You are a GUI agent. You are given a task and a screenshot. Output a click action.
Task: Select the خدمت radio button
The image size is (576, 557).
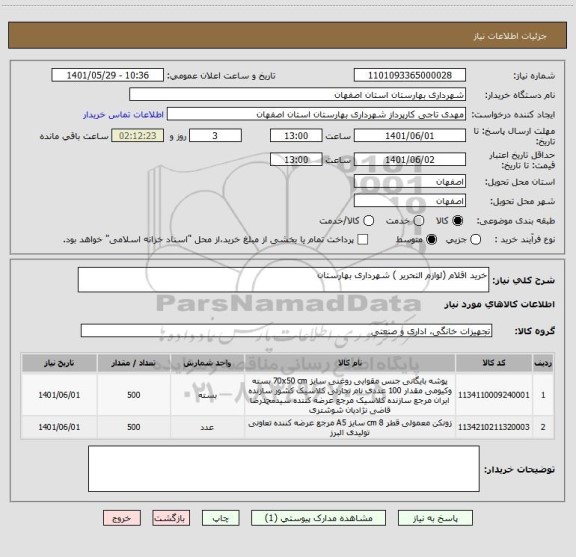[x=419, y=220]
